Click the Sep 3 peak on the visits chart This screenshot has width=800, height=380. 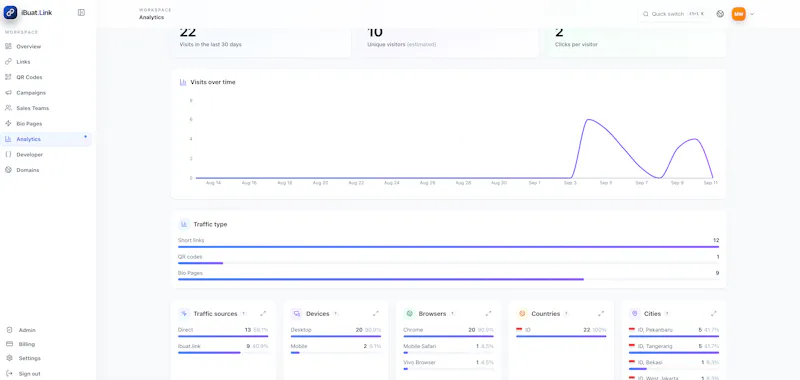tap(588, 119)
